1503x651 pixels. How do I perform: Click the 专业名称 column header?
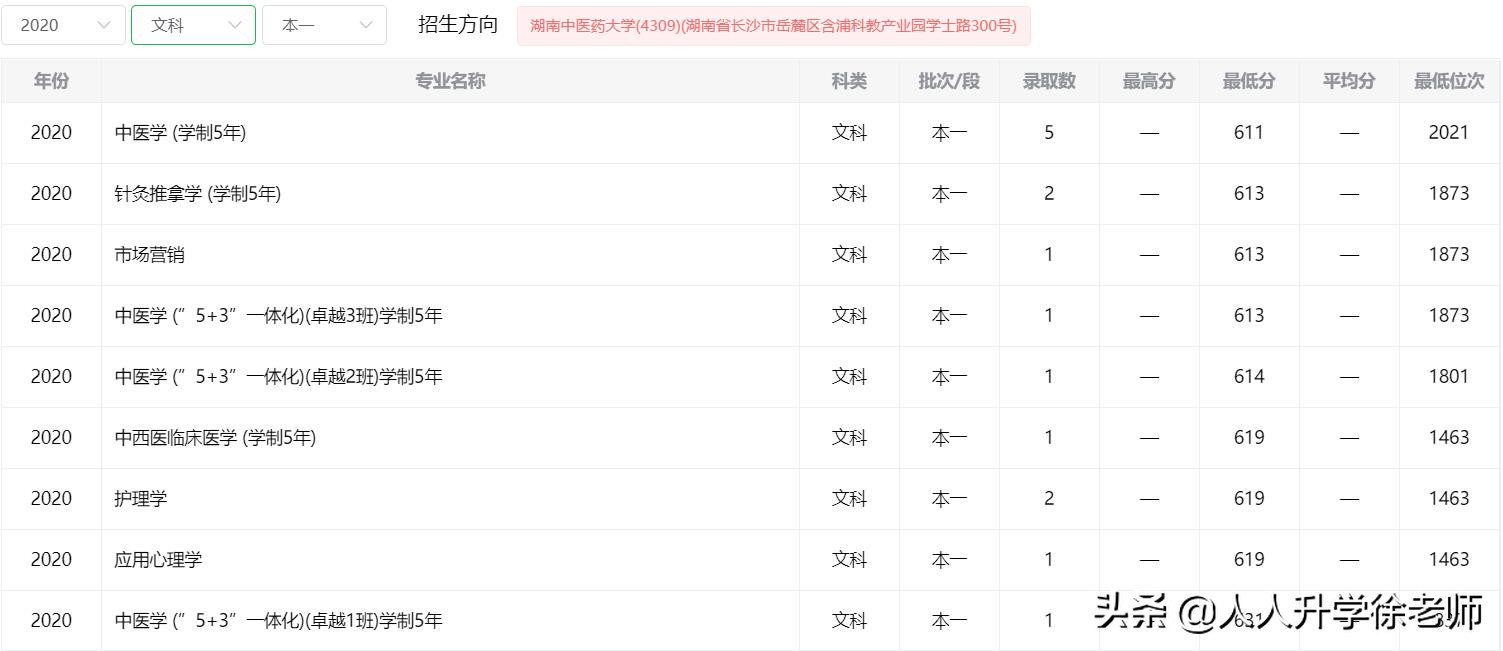click(450, 81)
